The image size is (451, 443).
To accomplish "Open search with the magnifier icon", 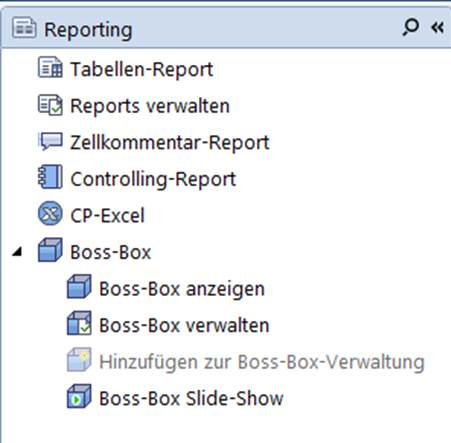I will 410,27.
